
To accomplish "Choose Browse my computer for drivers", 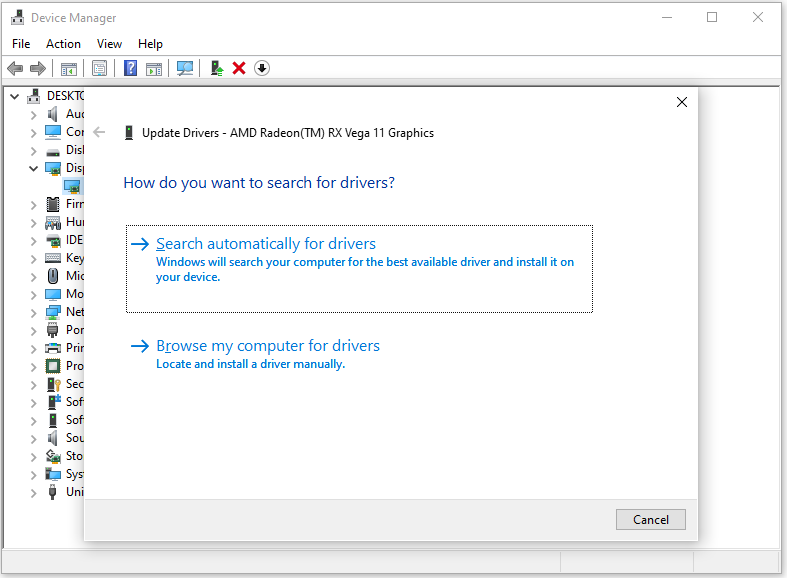I will coord(268,346).
